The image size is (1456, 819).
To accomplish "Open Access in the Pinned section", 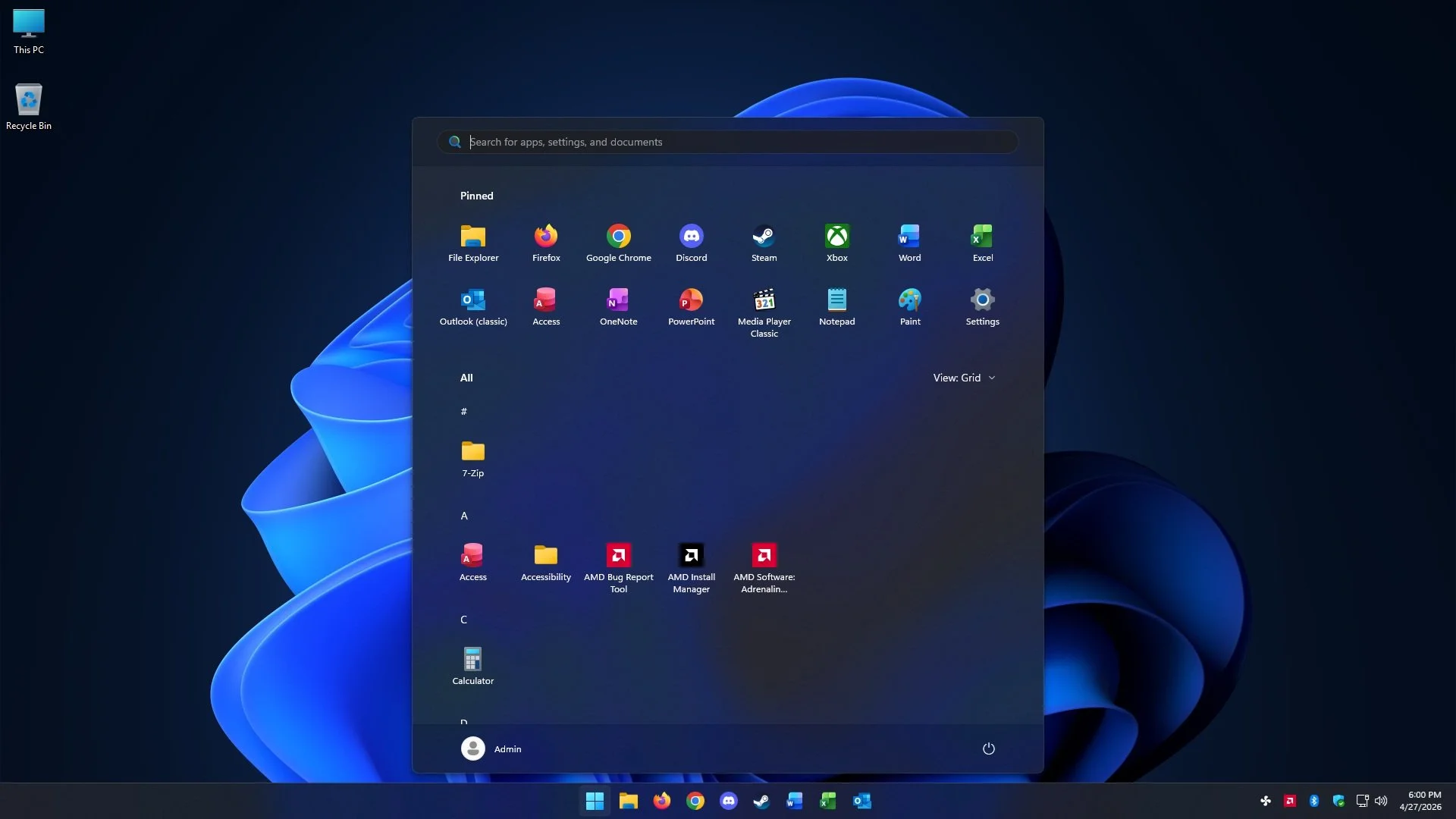I will click(546, 307).
